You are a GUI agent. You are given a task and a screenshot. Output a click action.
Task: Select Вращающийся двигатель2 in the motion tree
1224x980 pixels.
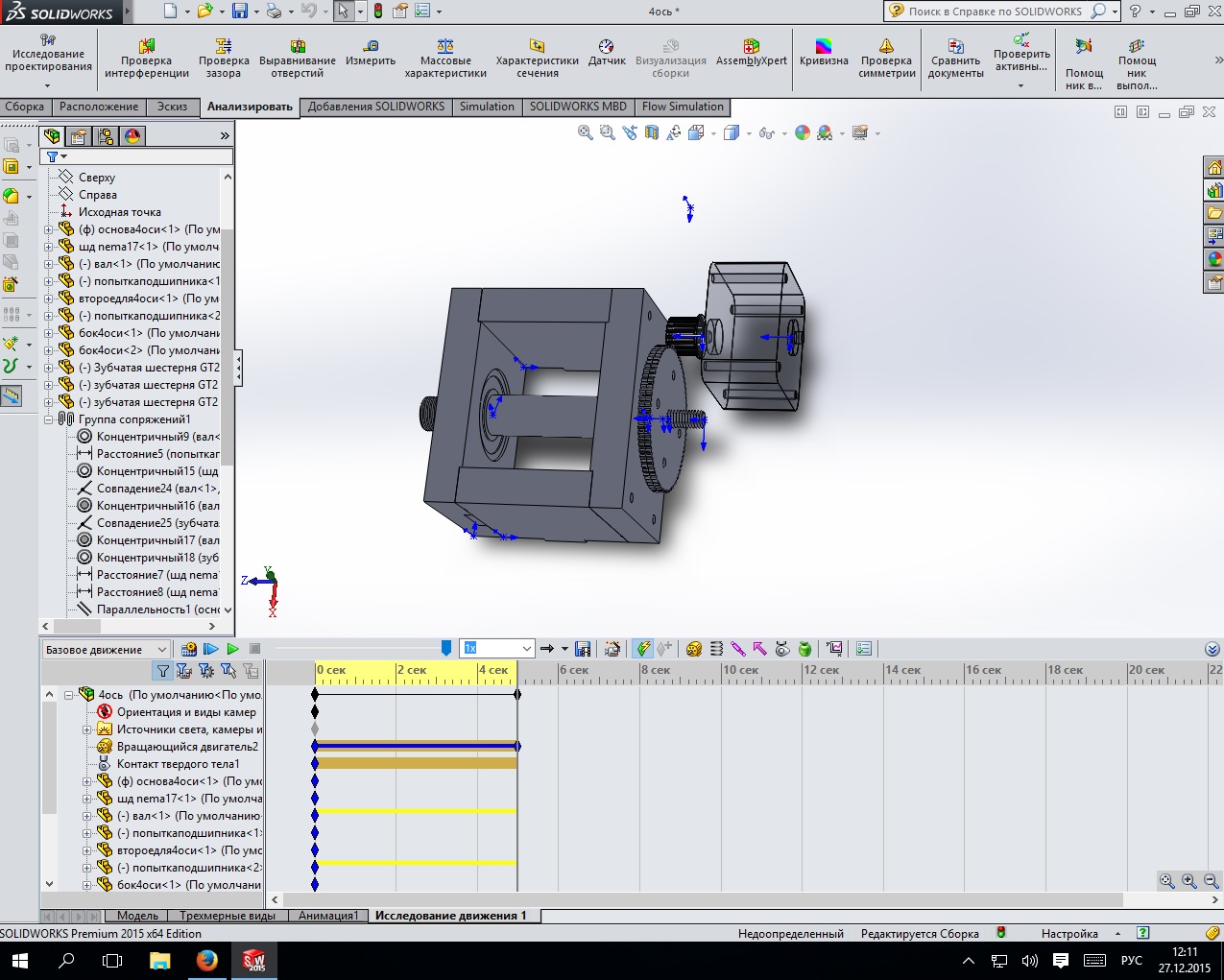point(187,747)
